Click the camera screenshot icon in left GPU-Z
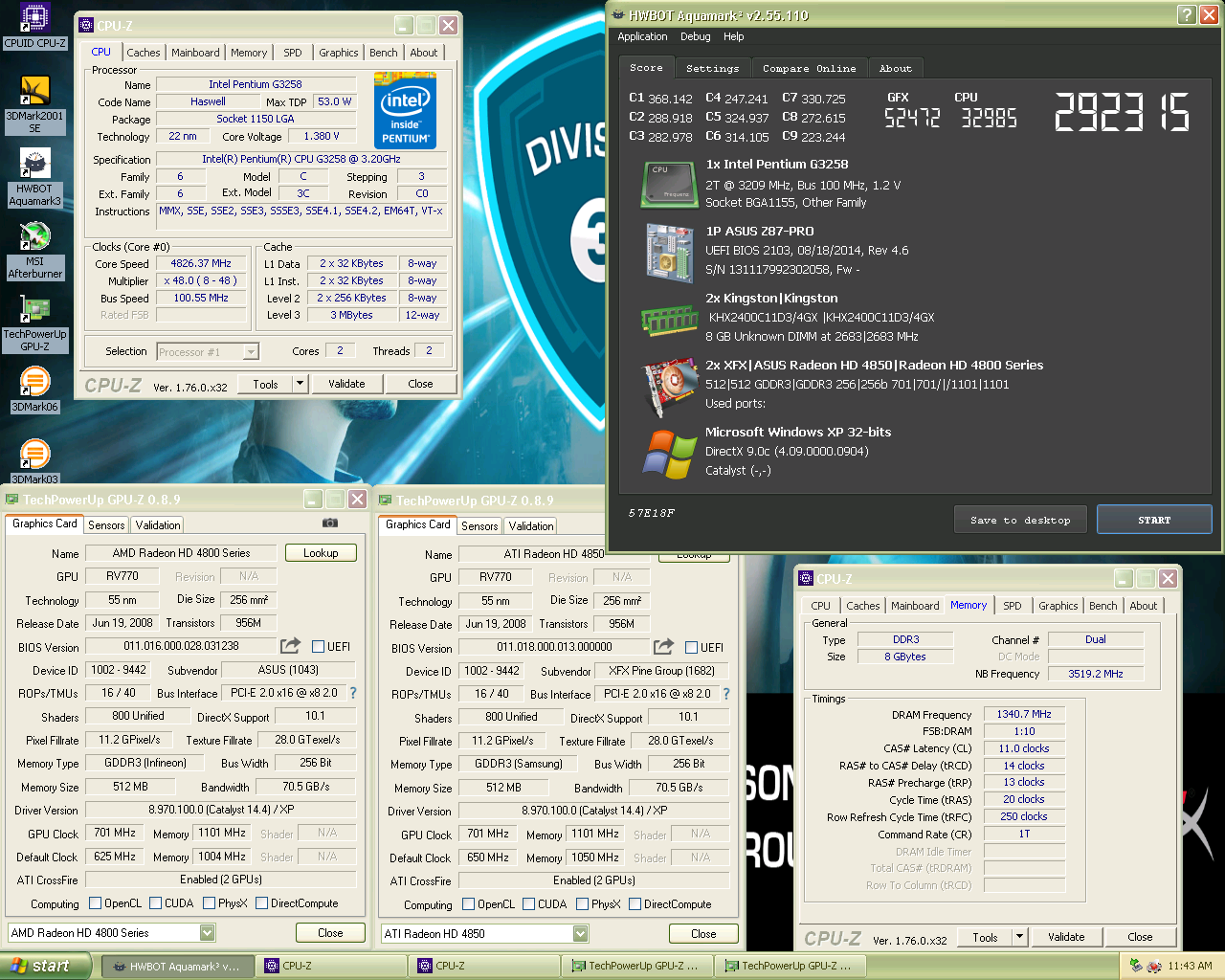1225x980 pixels. pos(330,523)
